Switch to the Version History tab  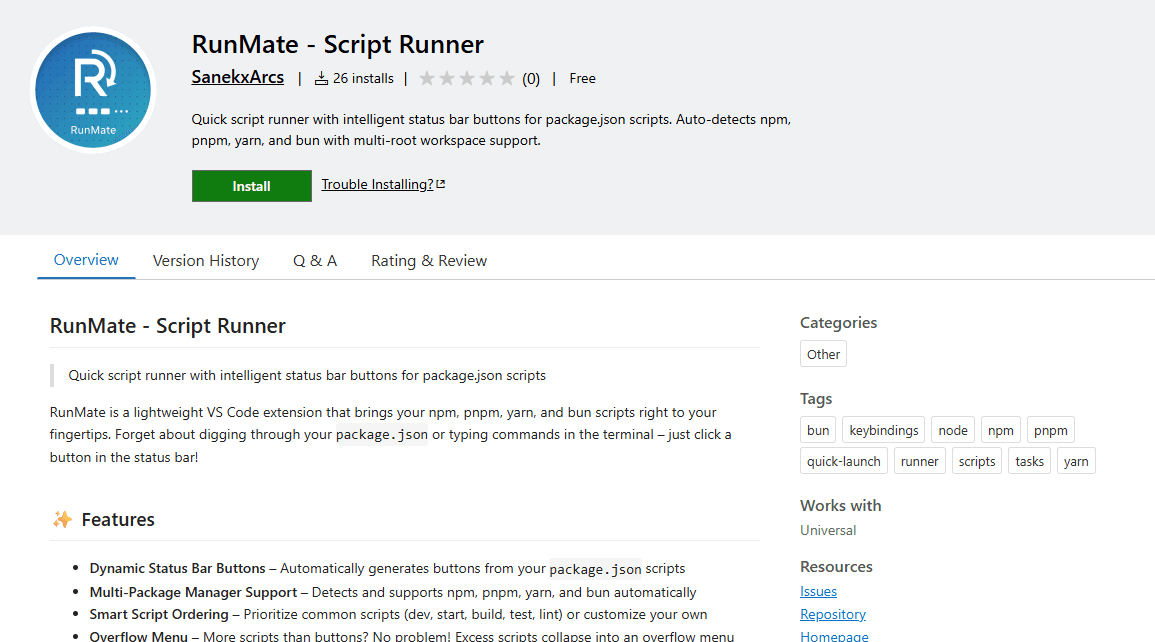pos(206,261)
